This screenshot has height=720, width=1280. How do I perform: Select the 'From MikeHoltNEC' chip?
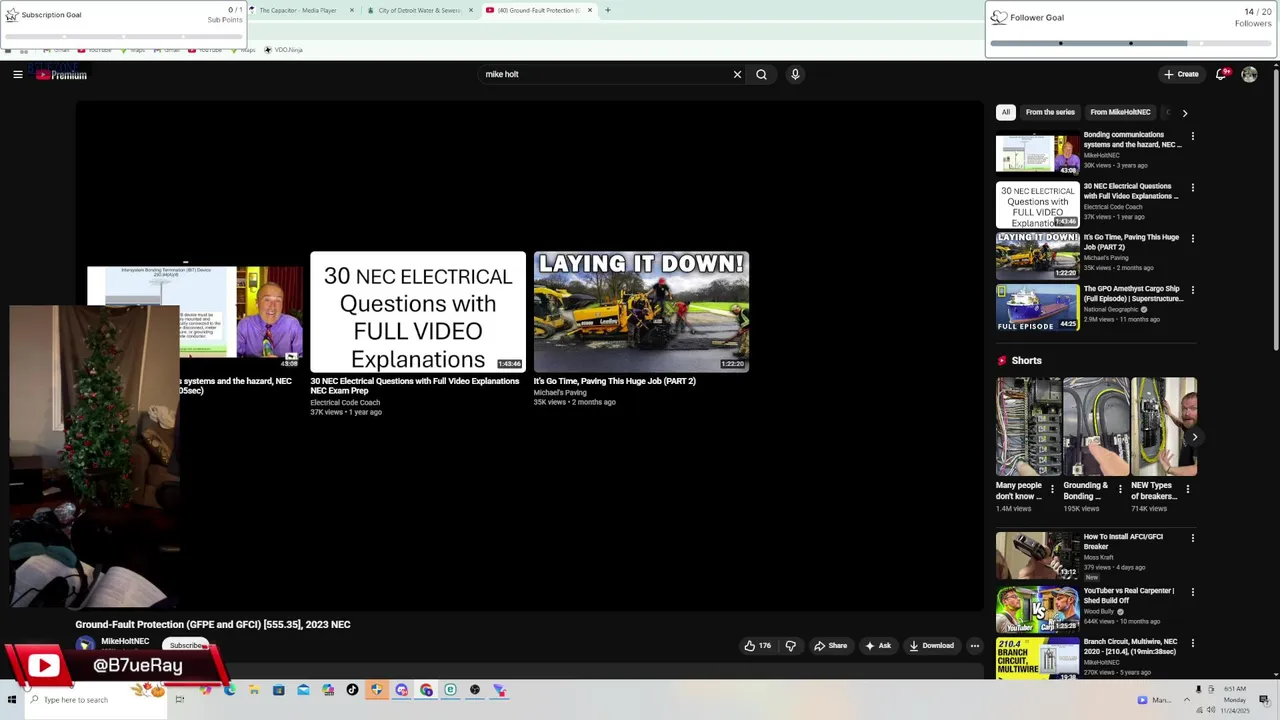[x=1120, y=112]
